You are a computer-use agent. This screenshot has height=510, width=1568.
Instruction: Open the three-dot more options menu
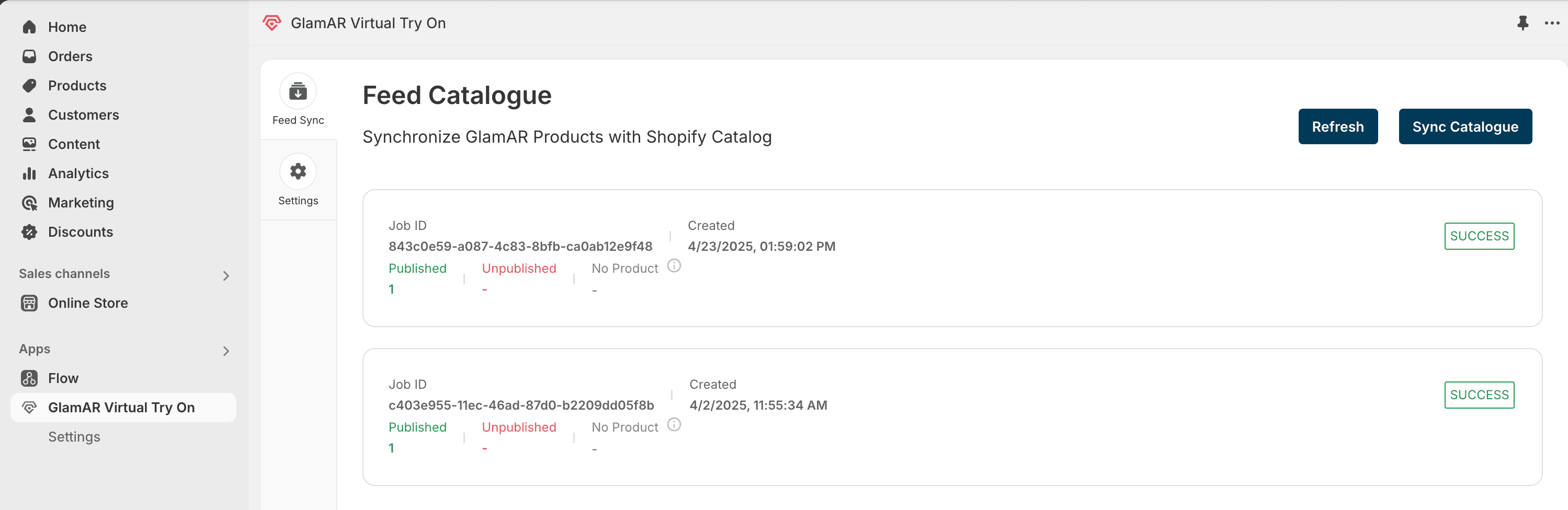[x=1552, y=23]
